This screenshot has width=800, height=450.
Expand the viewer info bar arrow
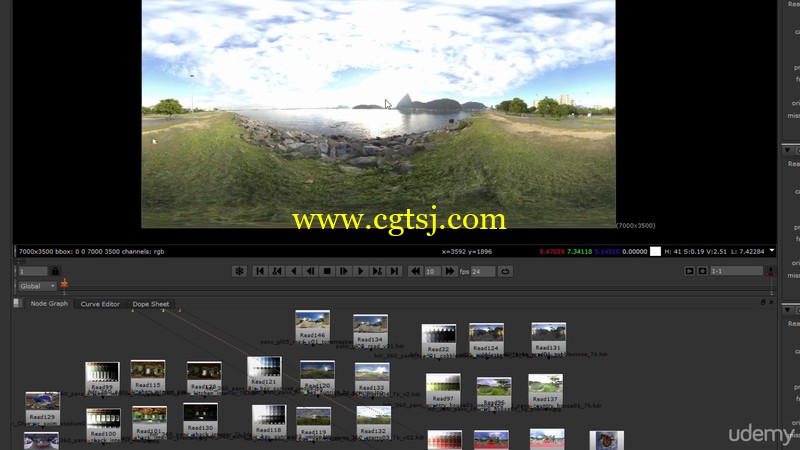(x=771, y=251)
